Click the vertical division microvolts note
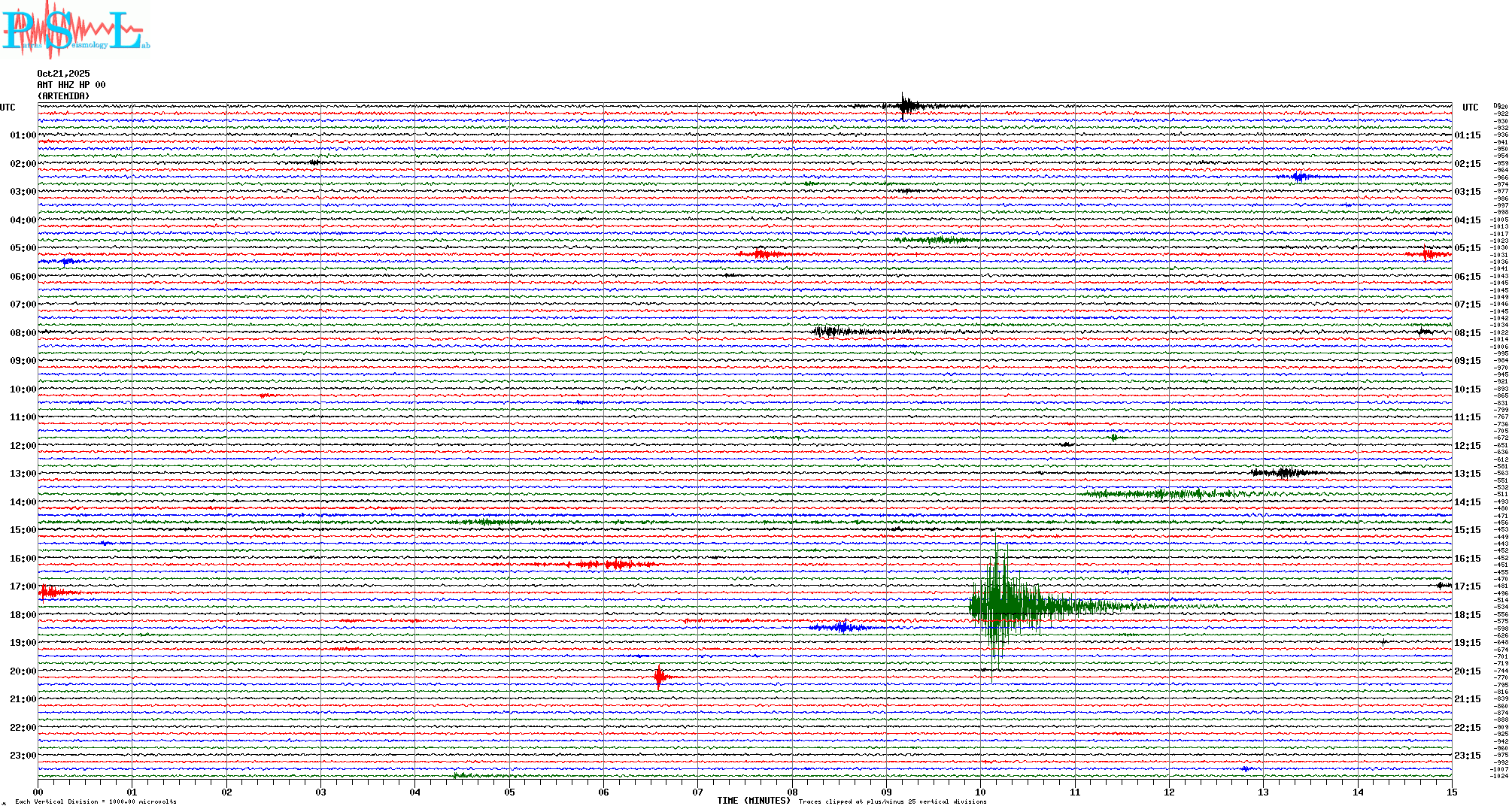This screenshot has width=1512, height=812. pyautogui.click(x=96, y=801)
